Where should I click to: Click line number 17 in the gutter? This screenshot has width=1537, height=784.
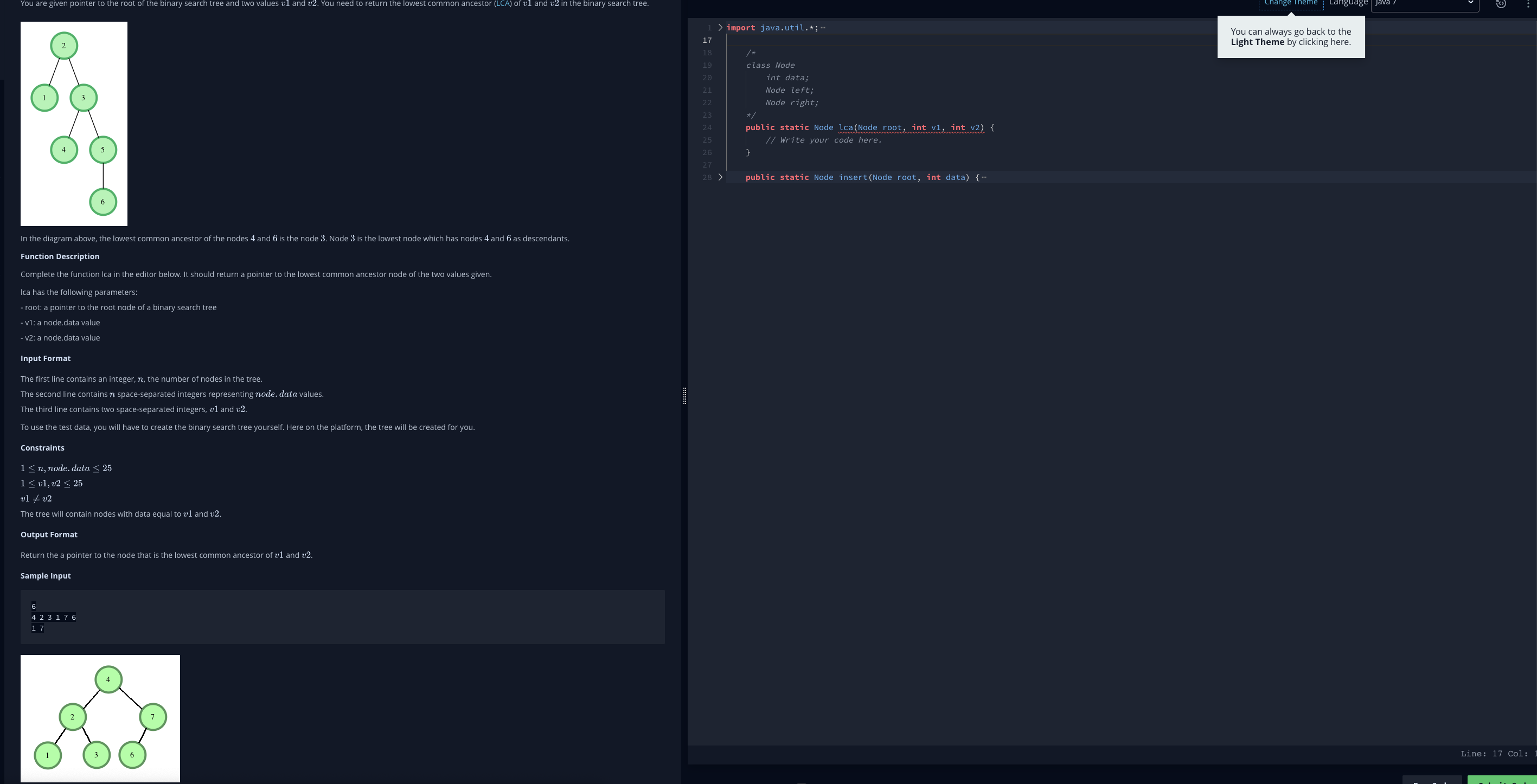pos(707,40)
